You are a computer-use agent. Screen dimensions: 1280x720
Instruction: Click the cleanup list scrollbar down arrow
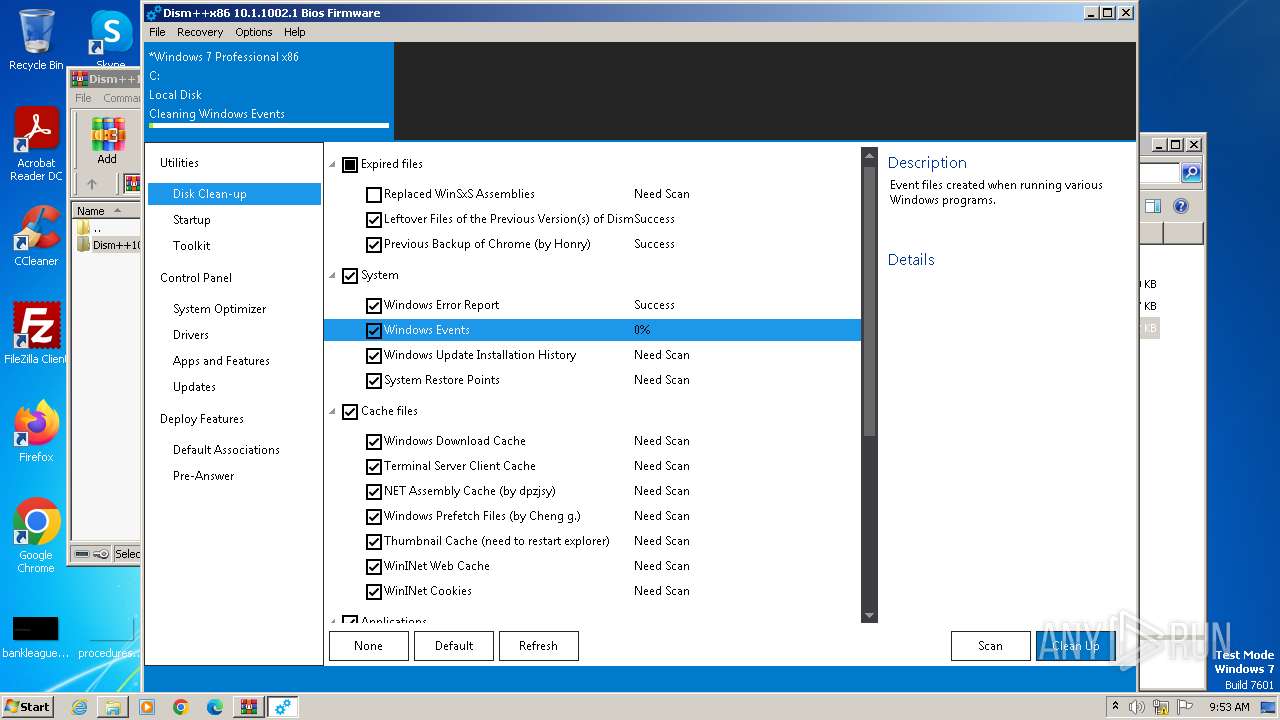click(869, 616)
